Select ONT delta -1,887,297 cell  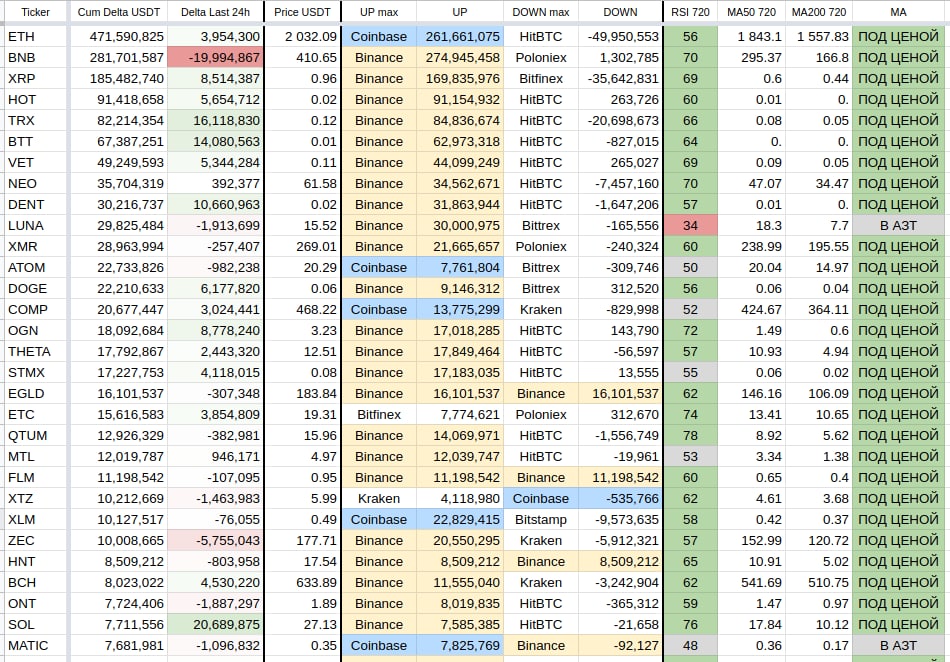tap(215, 604)
